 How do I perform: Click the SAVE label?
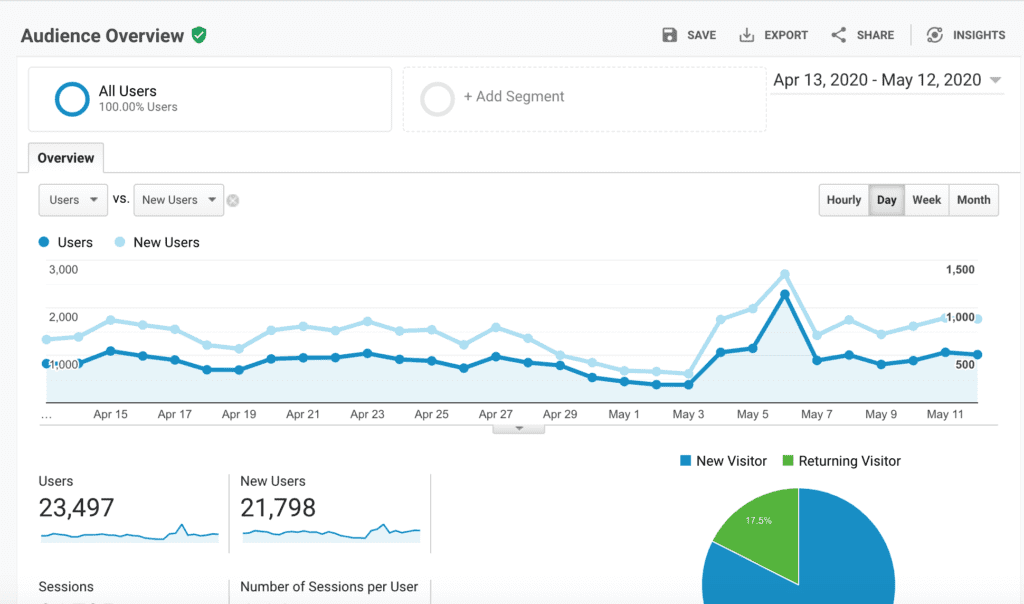click(701, 35)
